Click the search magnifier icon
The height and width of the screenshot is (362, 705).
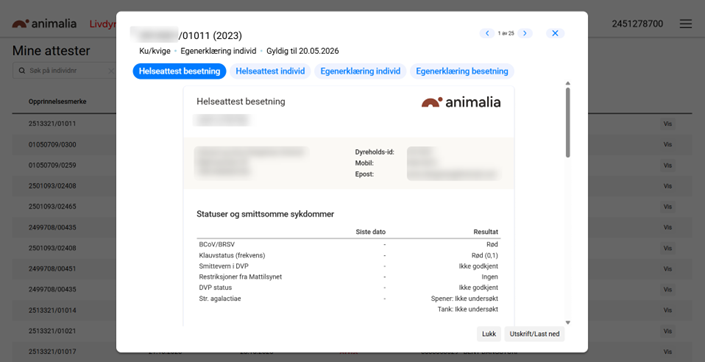click(x=22, y=71)
